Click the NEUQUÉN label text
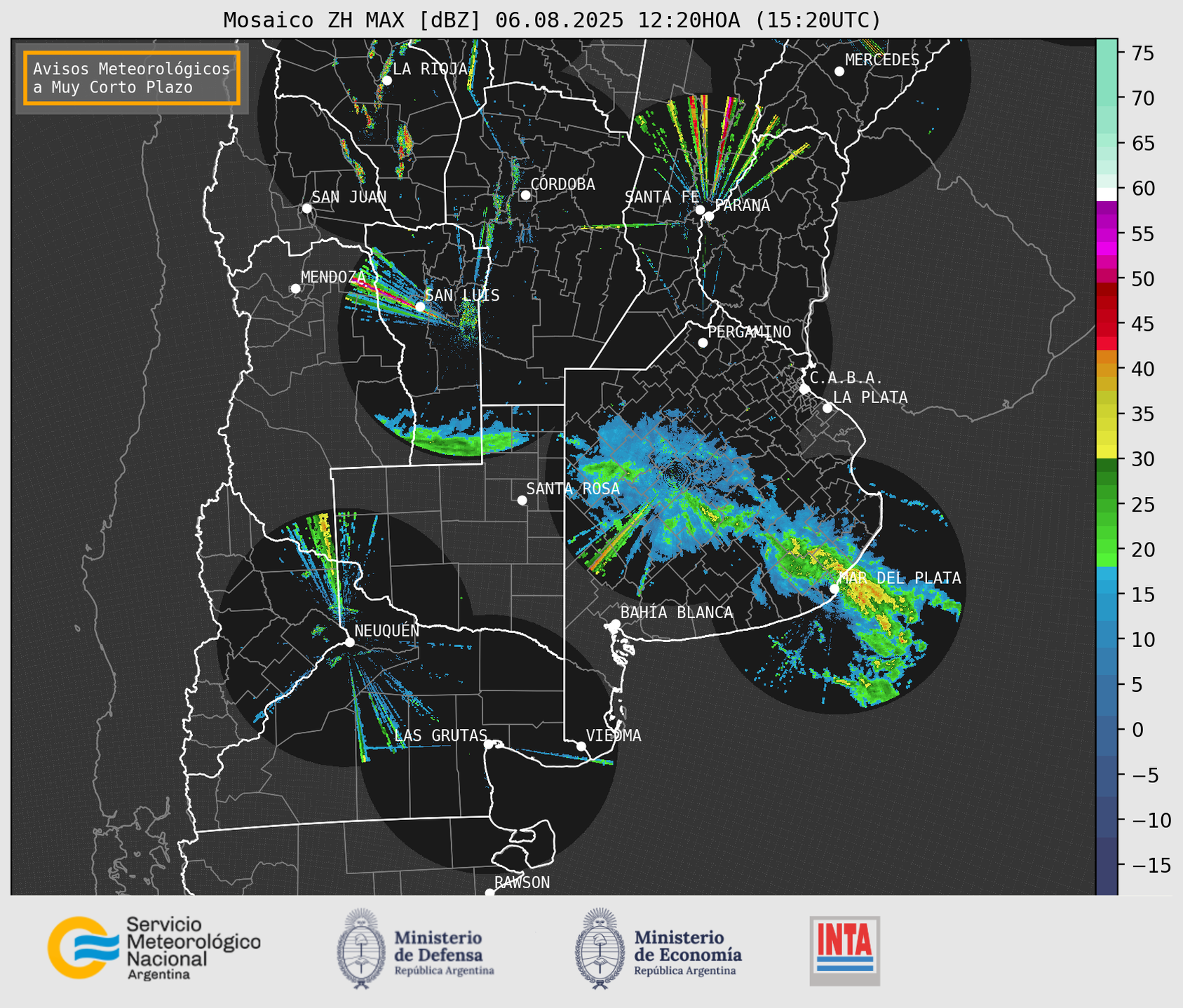 (x=387, y=630)
